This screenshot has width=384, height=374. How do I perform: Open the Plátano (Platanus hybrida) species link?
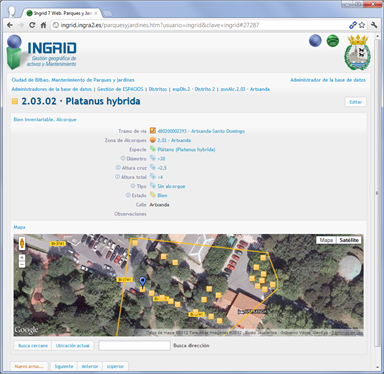(x=186, y=149)
